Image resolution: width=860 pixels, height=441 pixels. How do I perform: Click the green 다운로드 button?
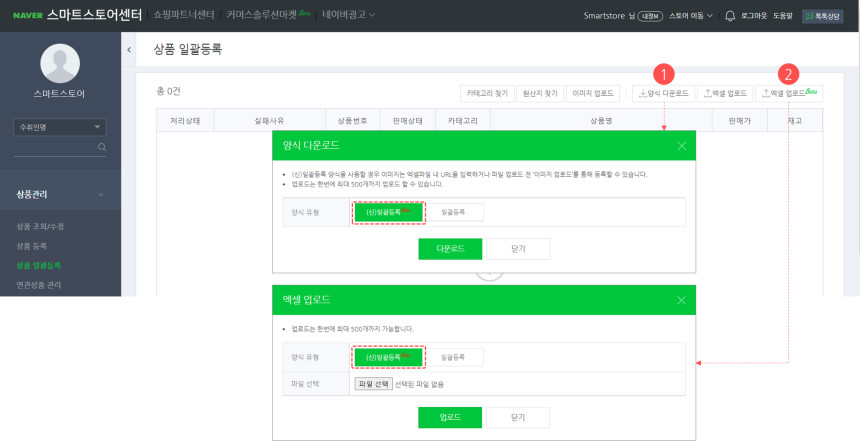pos(450,248)
